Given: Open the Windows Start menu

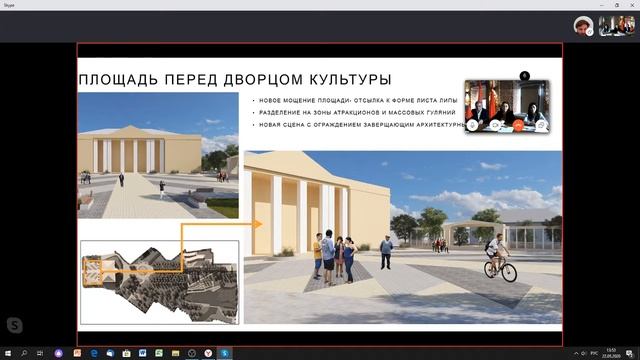Looking at the screenshot, I should pos(7,353).
